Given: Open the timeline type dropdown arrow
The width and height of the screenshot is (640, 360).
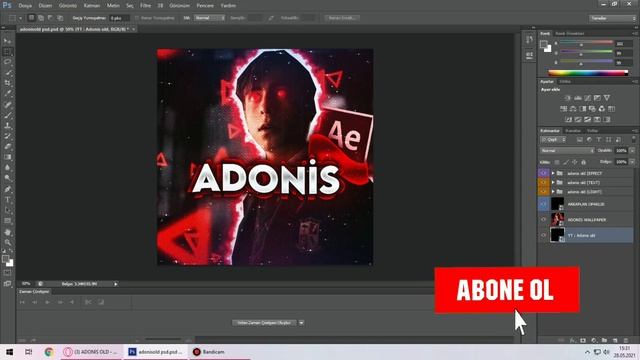Looking at the screenshot, I should click(301, 323).
